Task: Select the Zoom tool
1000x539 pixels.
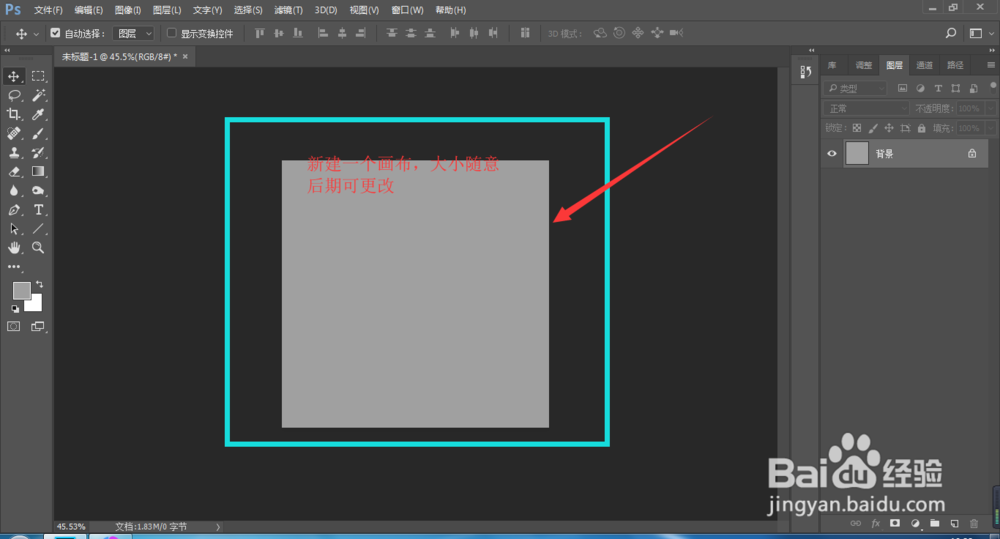Action: point(38,248)
